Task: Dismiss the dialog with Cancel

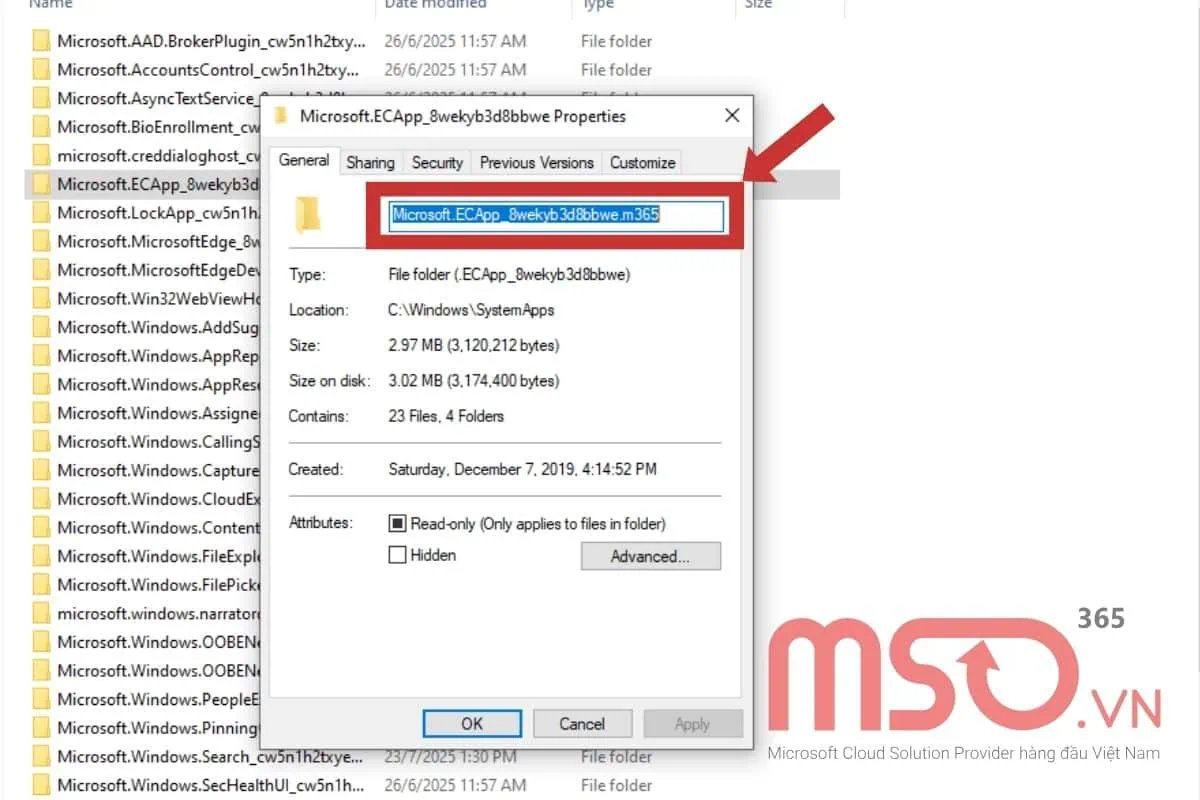Action: pyautogui.click(x=582, y=723)
